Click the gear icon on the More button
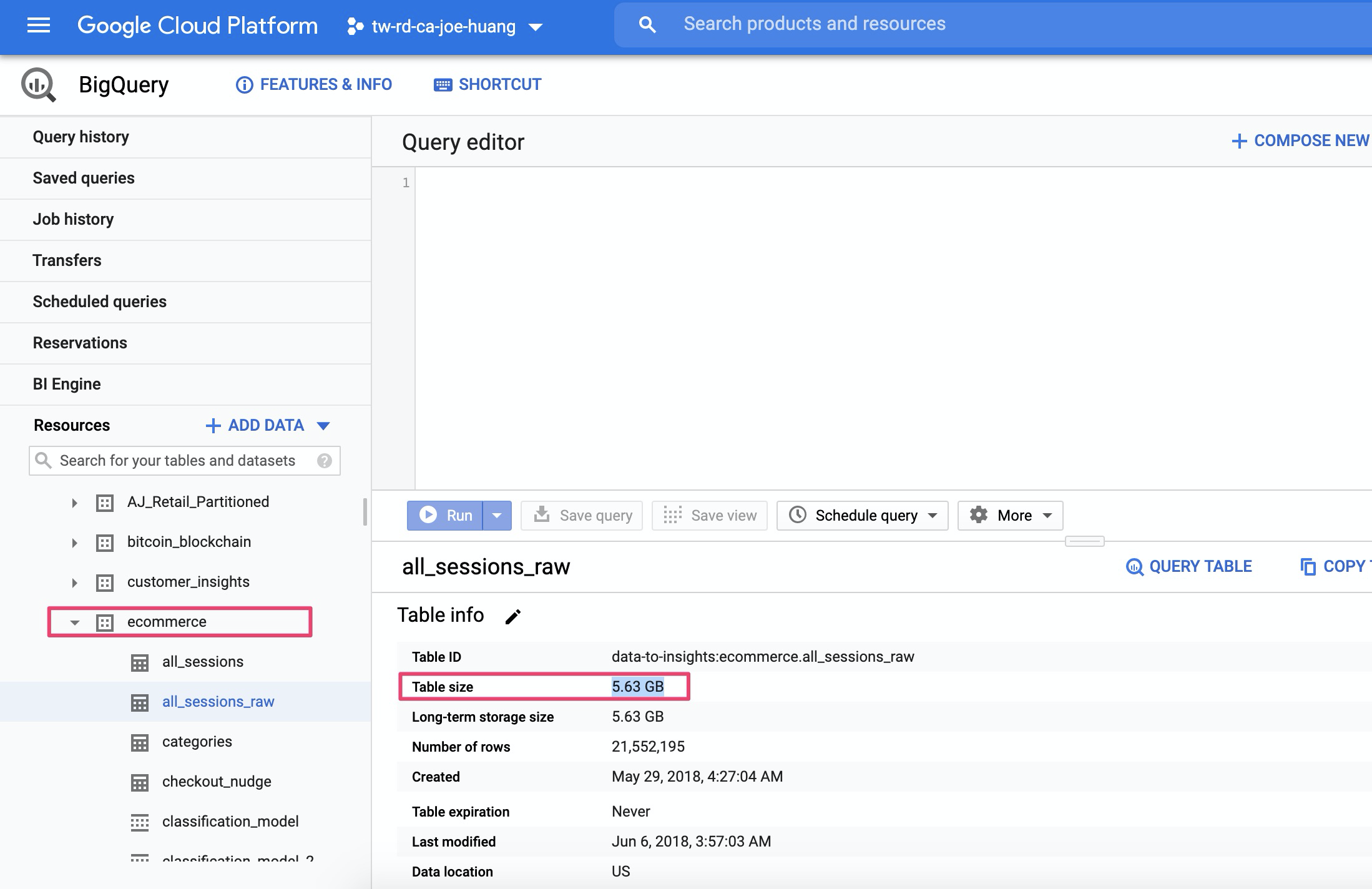Image resolution: width=1372 pixels, height=889 pixels. coord(979,515)
